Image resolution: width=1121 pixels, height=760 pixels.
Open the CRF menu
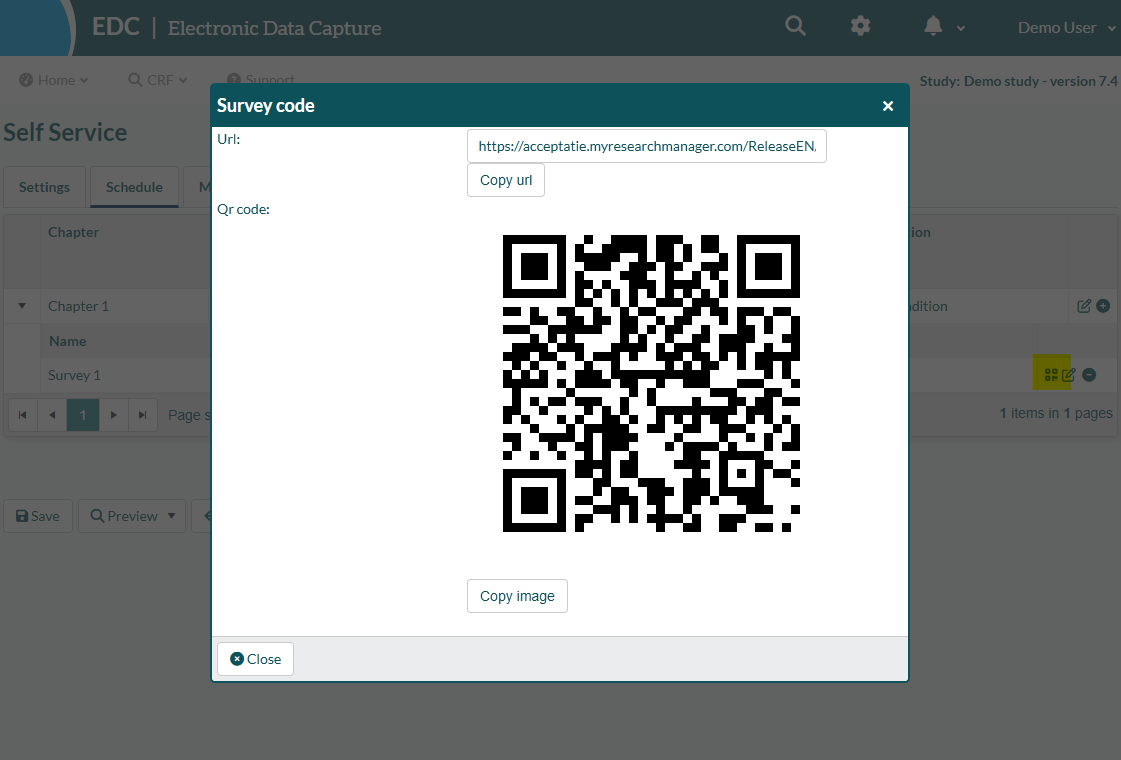158,80
